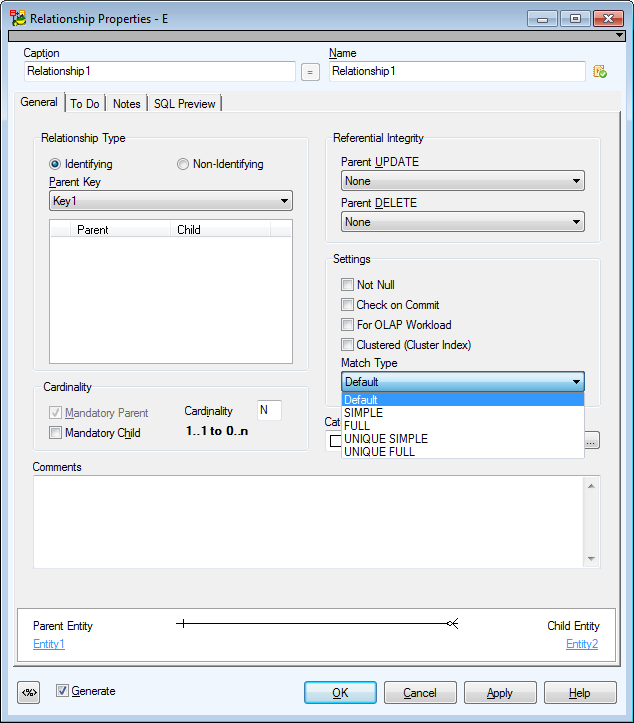Click the small arrow at the toolbar strip's right end
The width and height of the screenshot is (634, 723).
(x=620, y=36)
